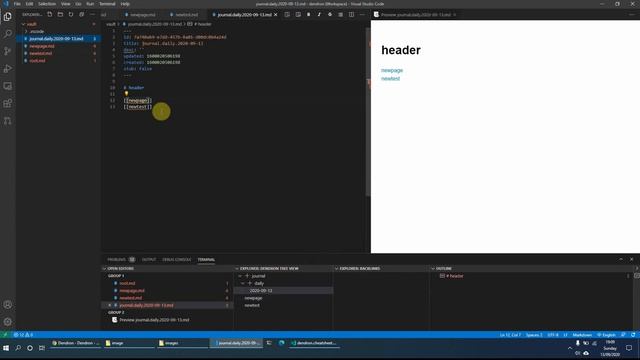Open editor More Actions ellipsis
This screenshot has height=360, width=640.
[362, 14]
